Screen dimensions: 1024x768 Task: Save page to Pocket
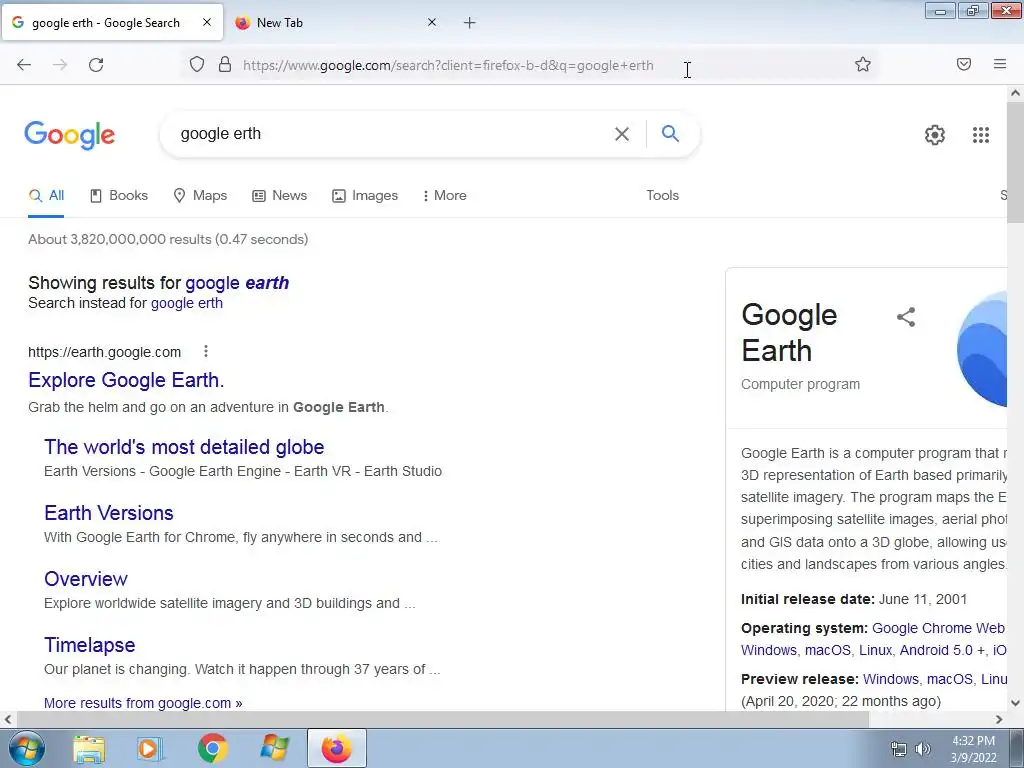(963, 64)
